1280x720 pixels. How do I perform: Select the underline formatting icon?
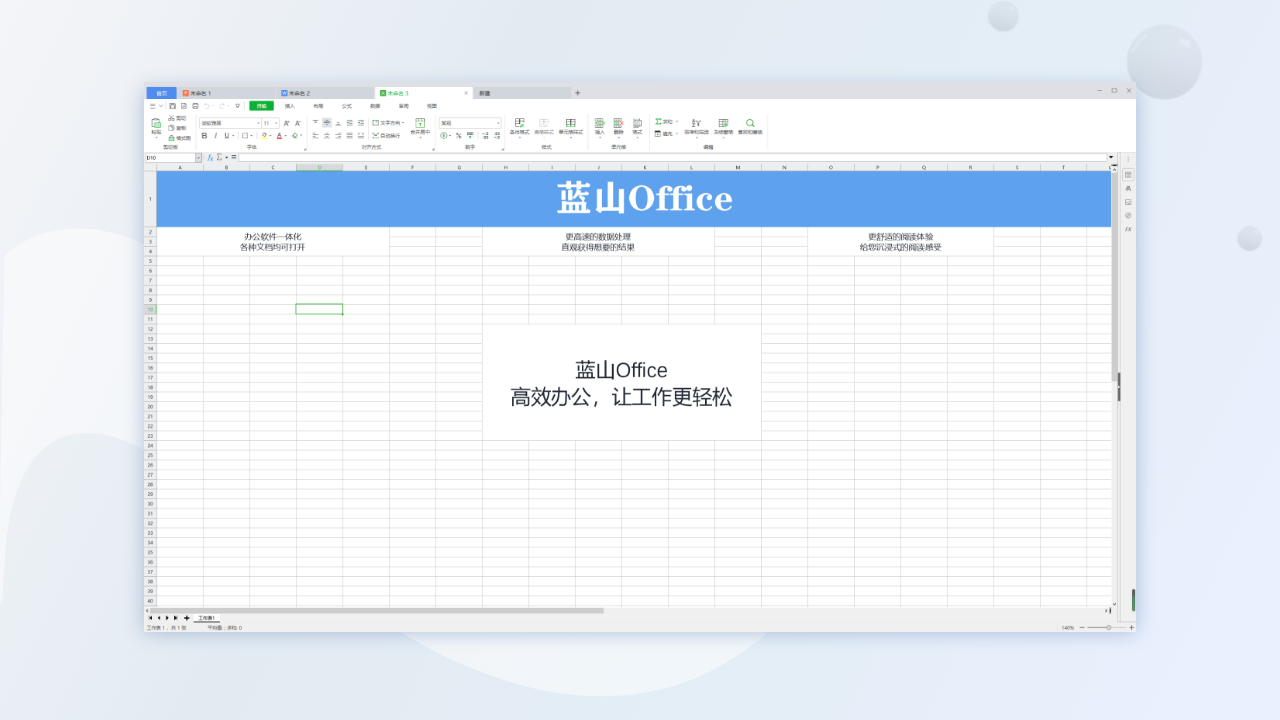click(226, 135)
